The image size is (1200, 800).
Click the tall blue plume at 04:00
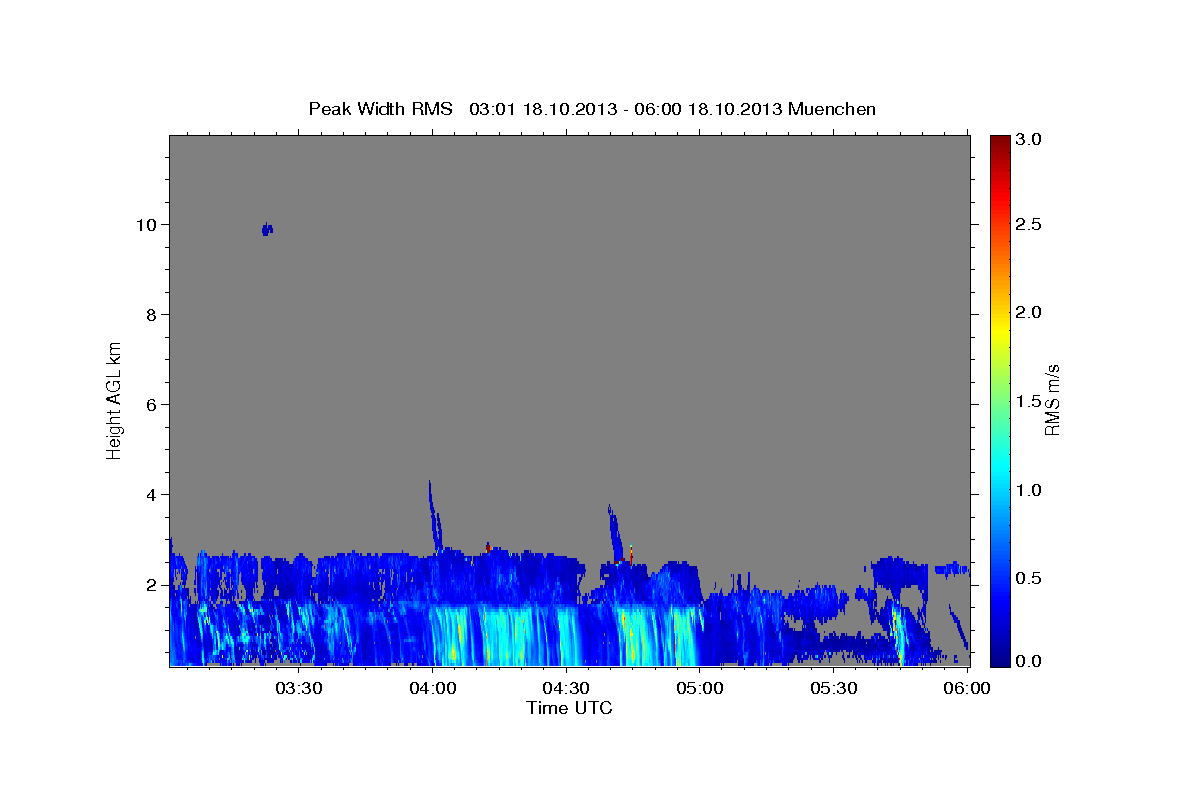coord(435,515)
